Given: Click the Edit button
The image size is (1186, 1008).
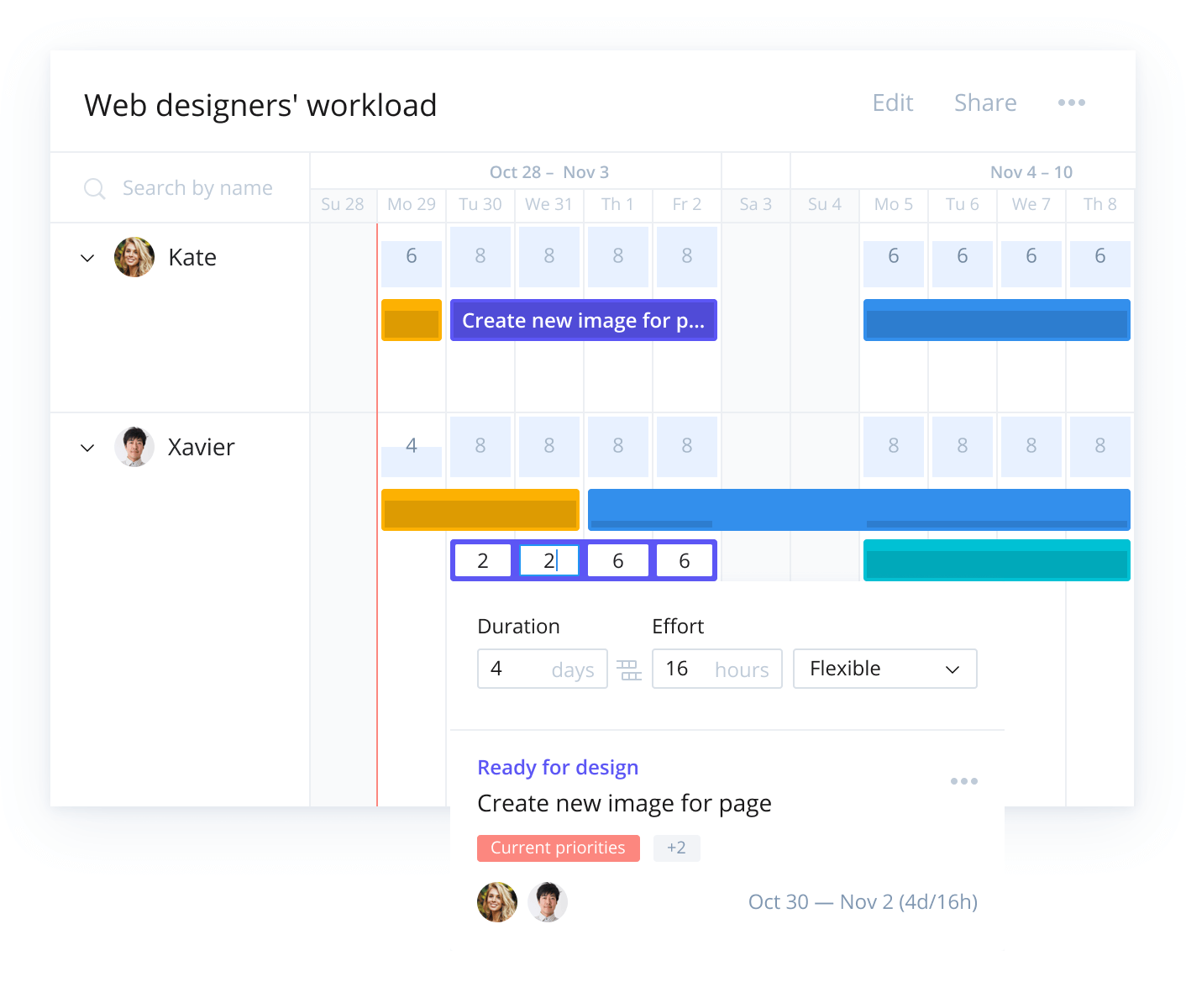Looking at the screenshot, I should (x=892, y=102).
